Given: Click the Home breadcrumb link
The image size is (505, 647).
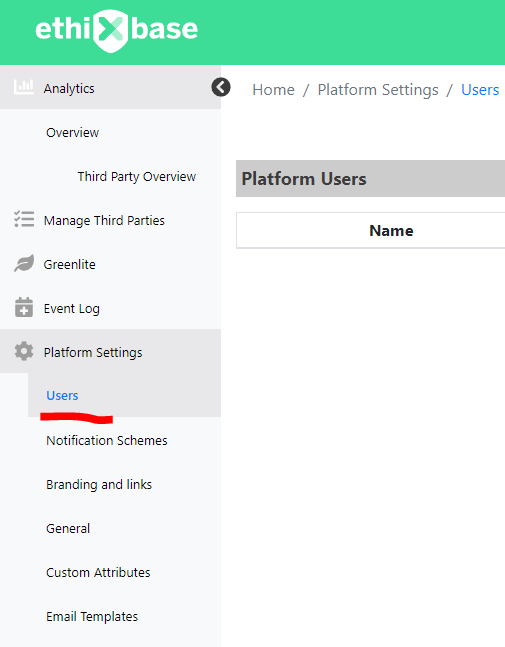Looking at the screenshot, I should (x=274, y=90).
